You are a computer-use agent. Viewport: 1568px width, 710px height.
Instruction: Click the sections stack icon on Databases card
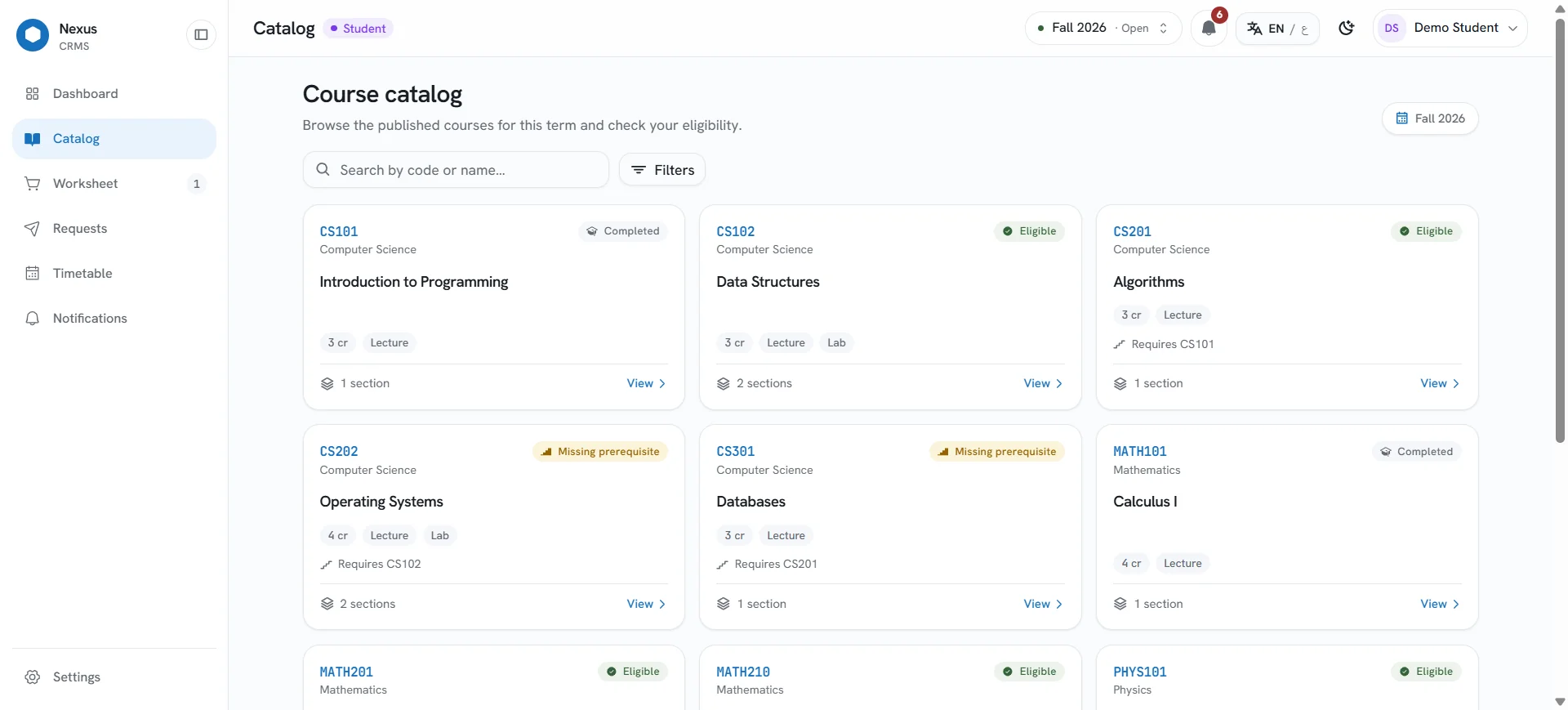tap(724, 604)
